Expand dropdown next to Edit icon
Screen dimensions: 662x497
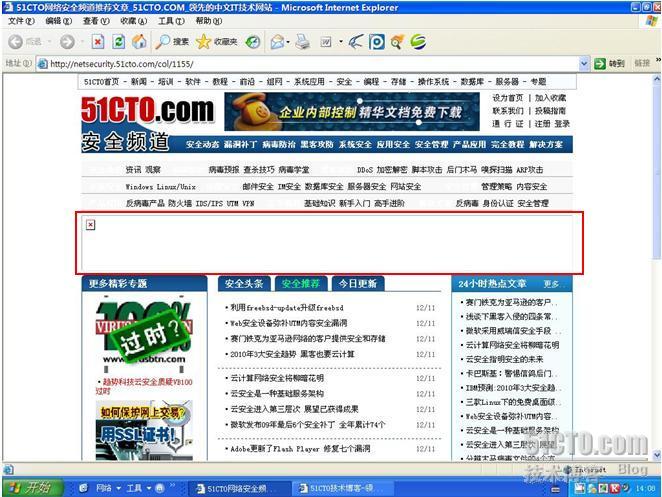pos(340,41)
